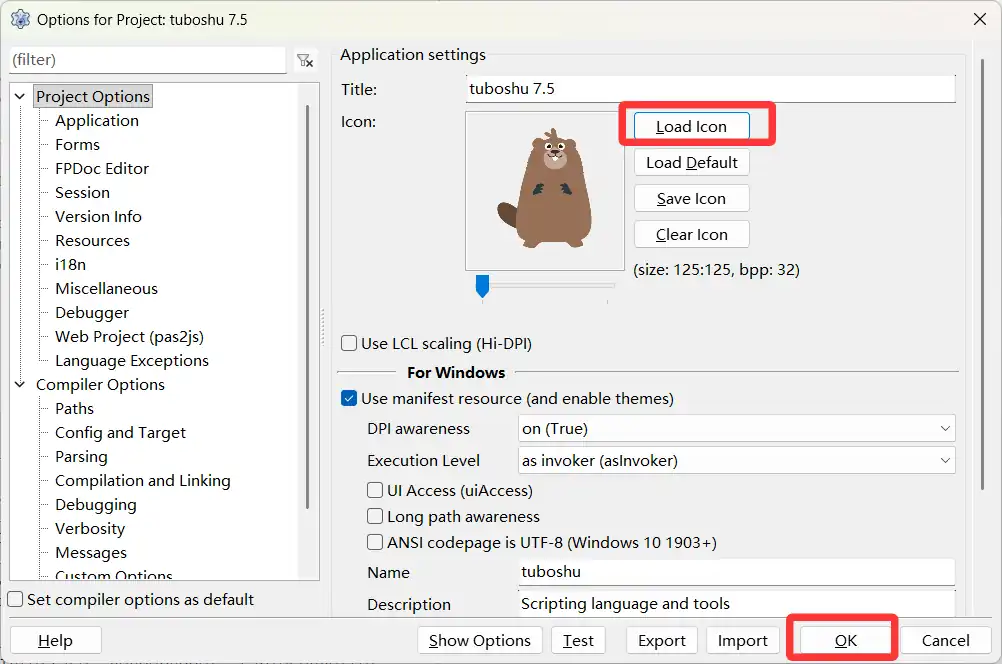Viewport: 1002px width, 664px height.
Task: Select Web Project (pas2js) entry
Action: (129, 336)
